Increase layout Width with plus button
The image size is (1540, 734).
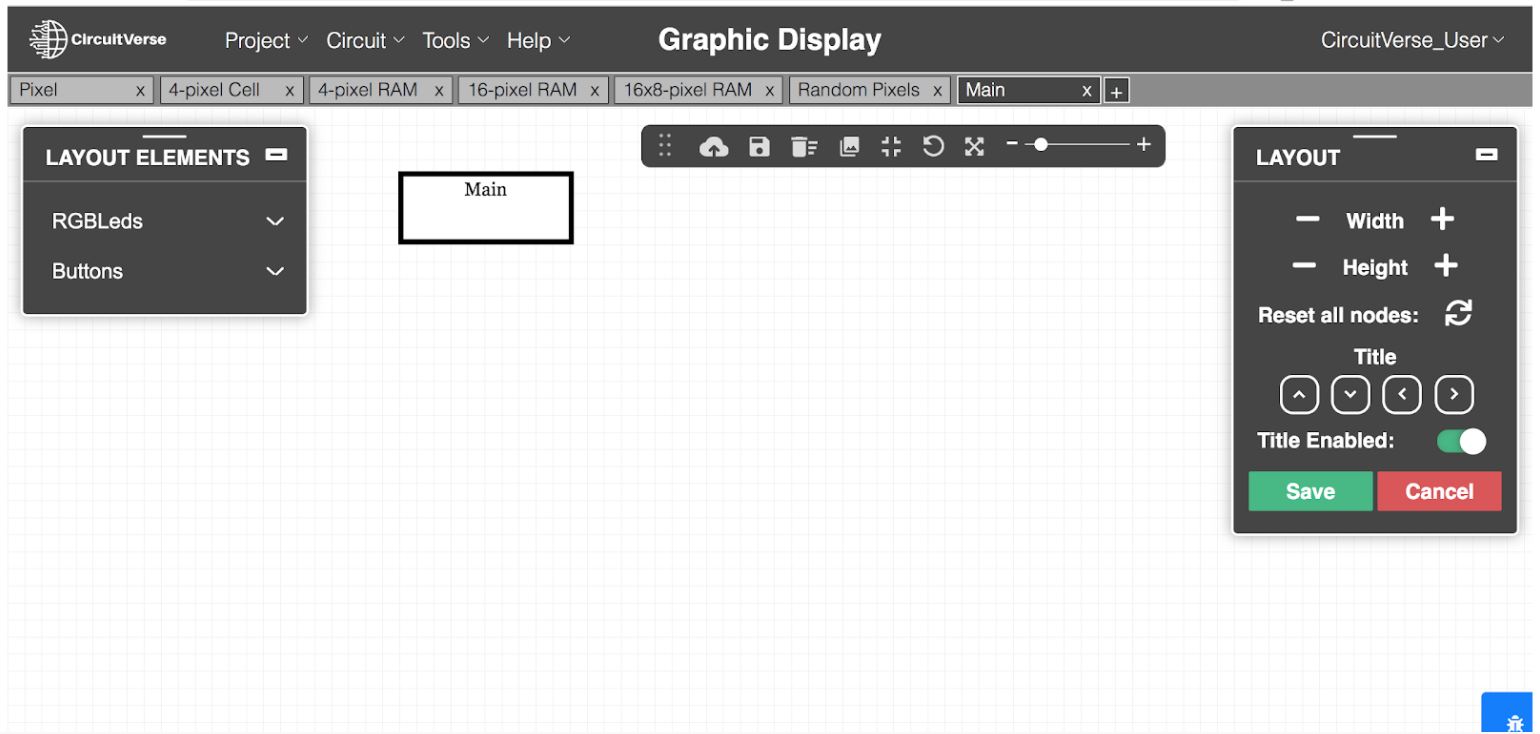[x=1441, y=220]
